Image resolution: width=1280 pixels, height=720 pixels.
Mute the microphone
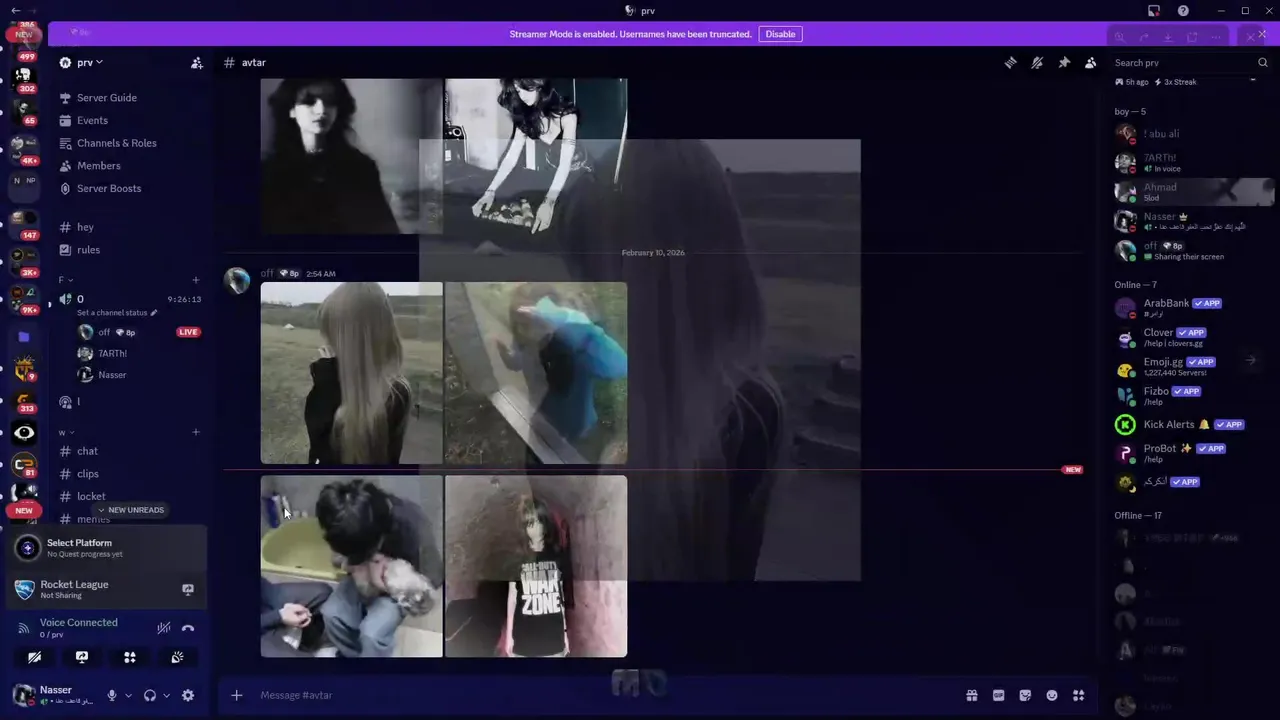[112, 695]
